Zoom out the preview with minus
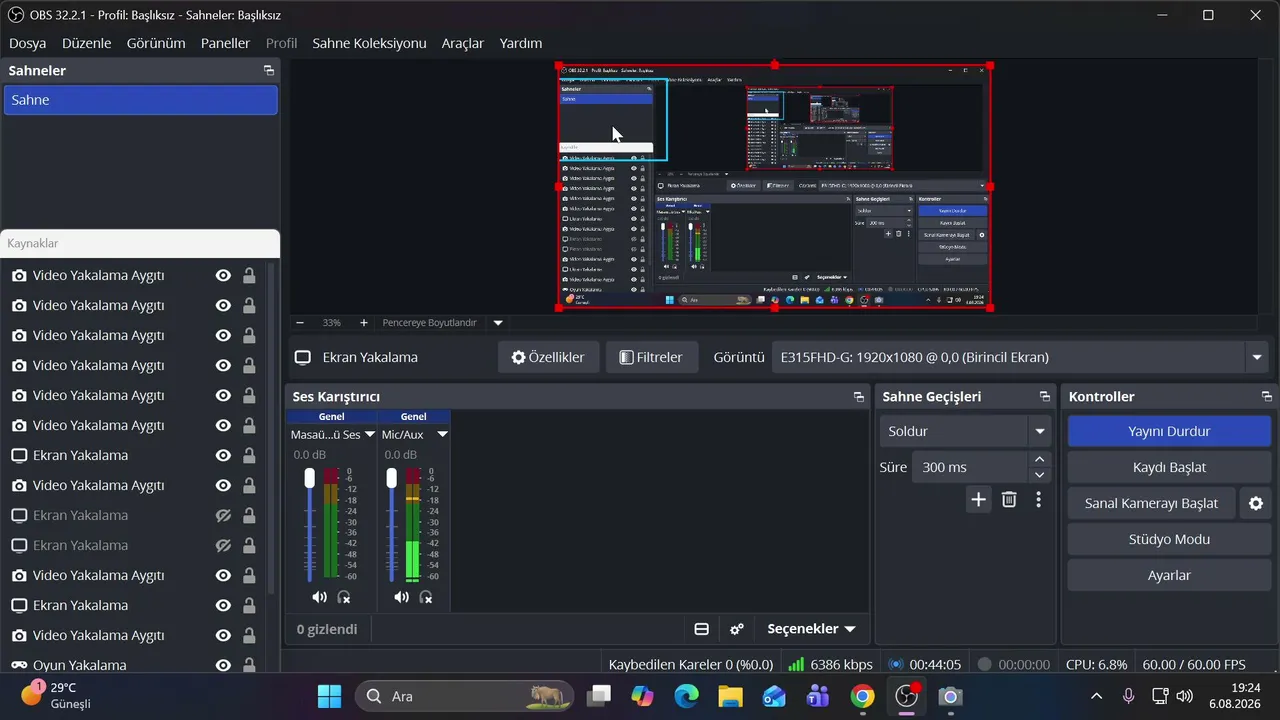Image resolution: width=1280 pixels, height=720 pixels. (x=300, y=323)
